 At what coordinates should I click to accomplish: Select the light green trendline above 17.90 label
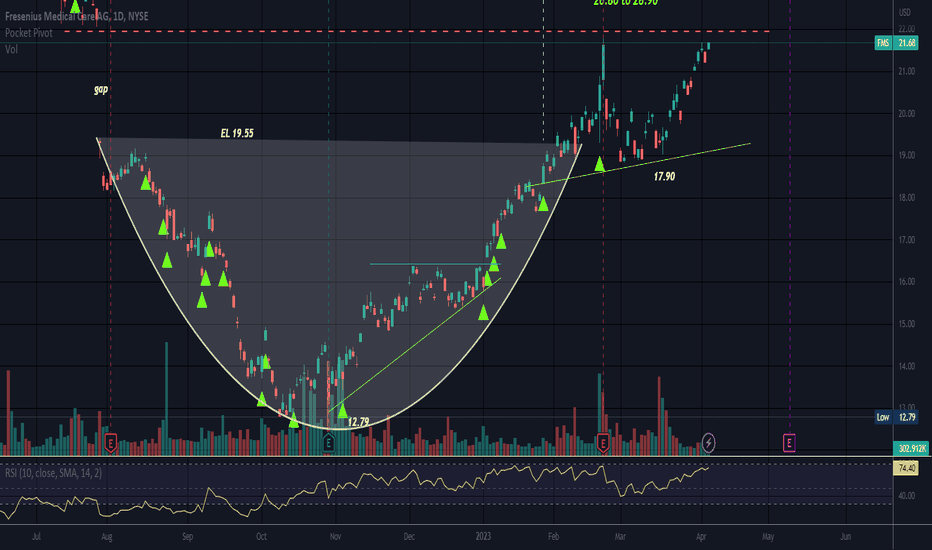pyautogui.click(x=640, y=165)
